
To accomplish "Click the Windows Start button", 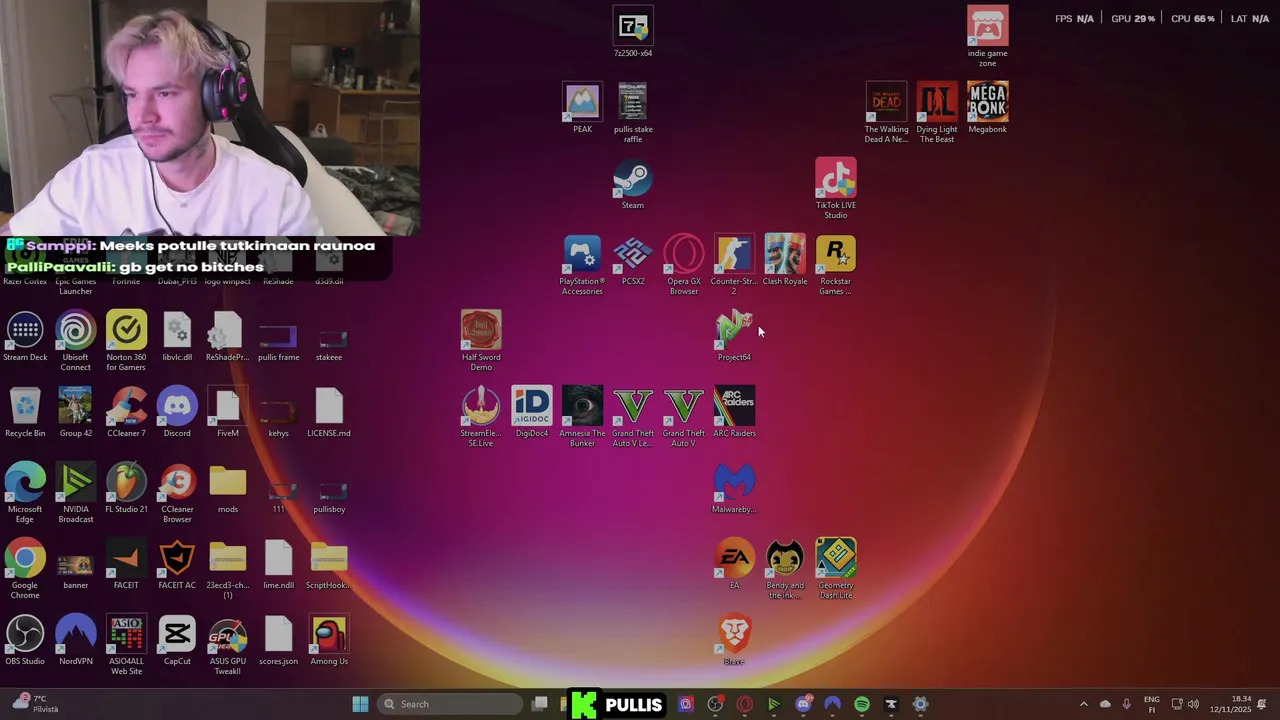I will (x=360, y=704).
